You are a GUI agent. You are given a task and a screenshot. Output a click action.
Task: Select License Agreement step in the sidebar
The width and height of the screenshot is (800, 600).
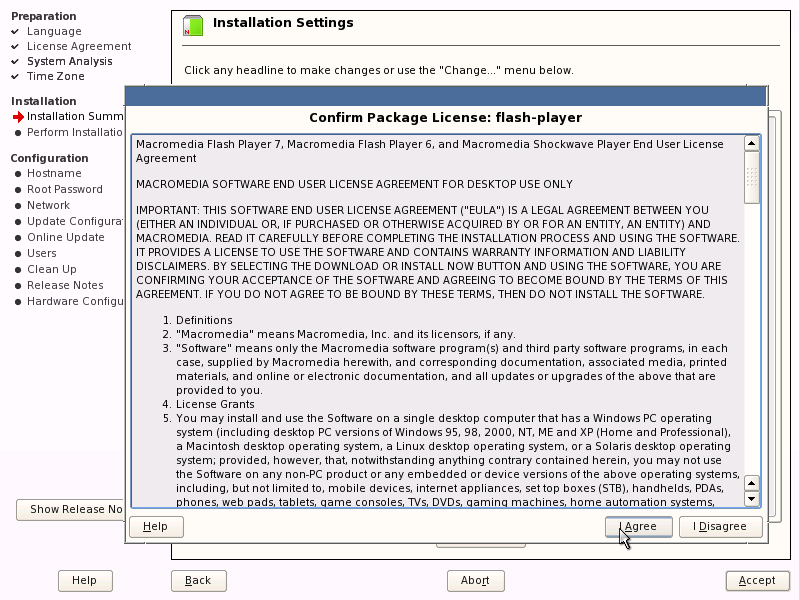79,46
